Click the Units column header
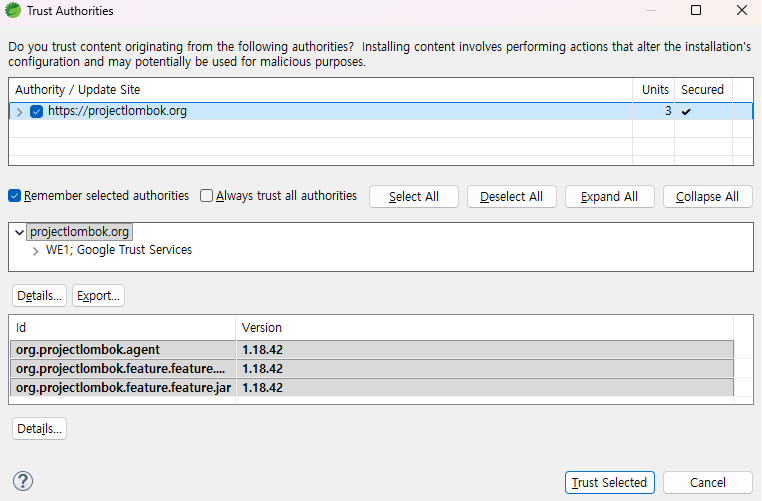 tap(654, 90)
